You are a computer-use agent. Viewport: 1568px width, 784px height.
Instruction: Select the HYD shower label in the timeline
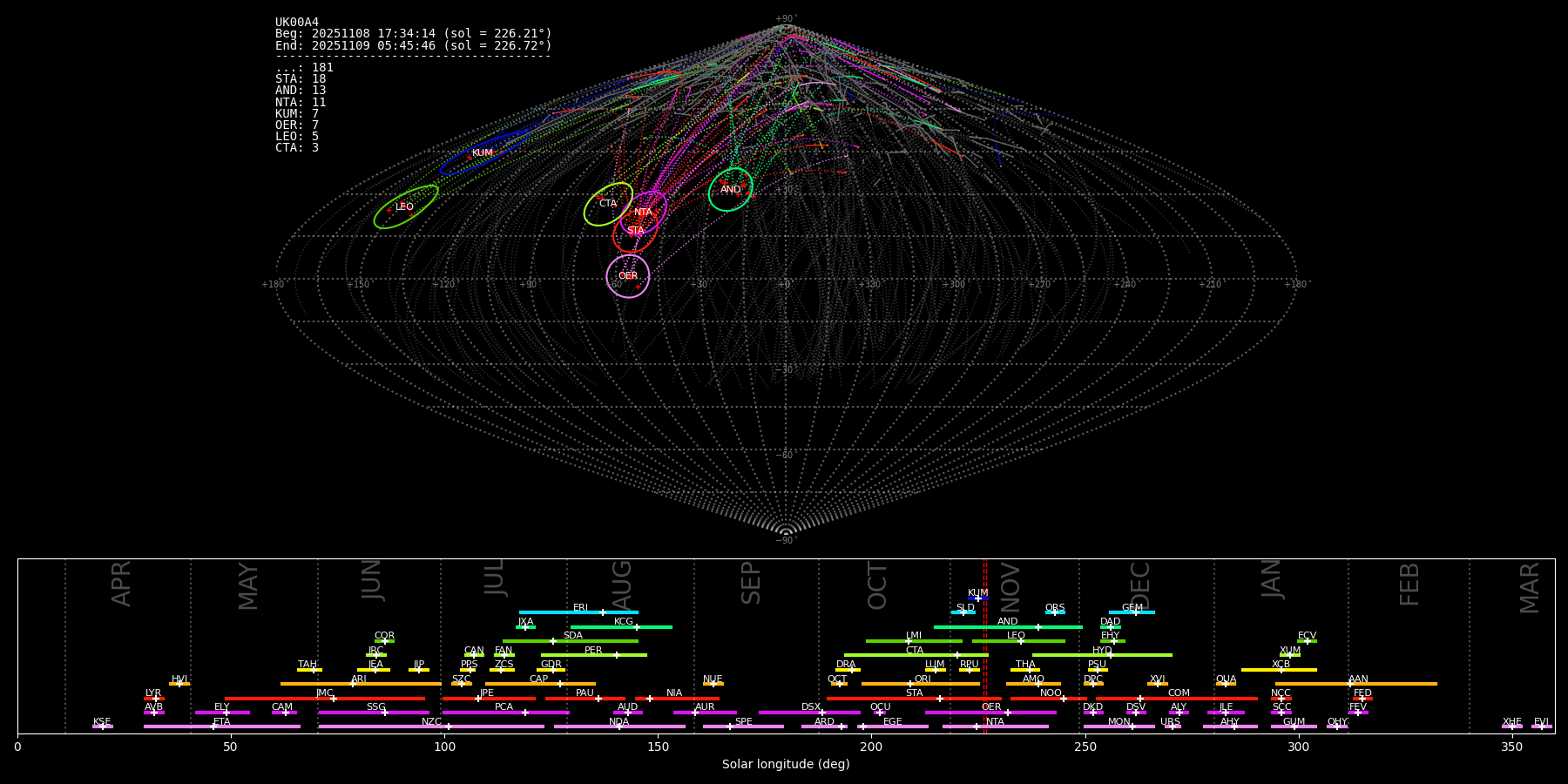click(1102, 651)
